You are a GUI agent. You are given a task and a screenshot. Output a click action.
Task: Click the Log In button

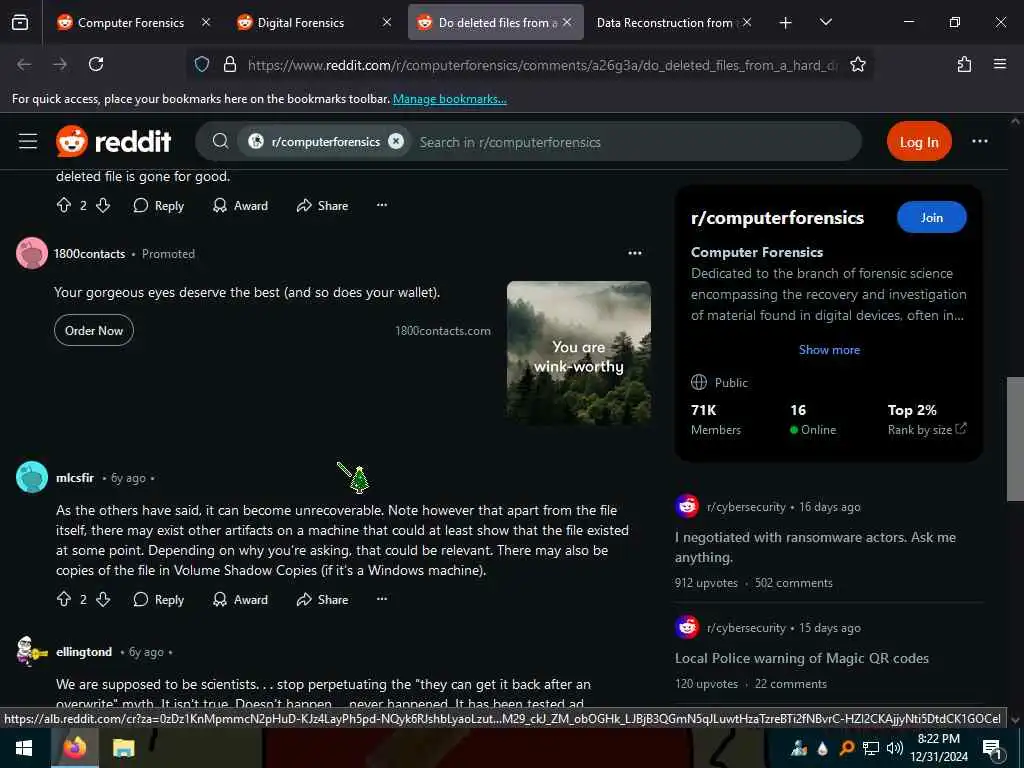[919, 142]
